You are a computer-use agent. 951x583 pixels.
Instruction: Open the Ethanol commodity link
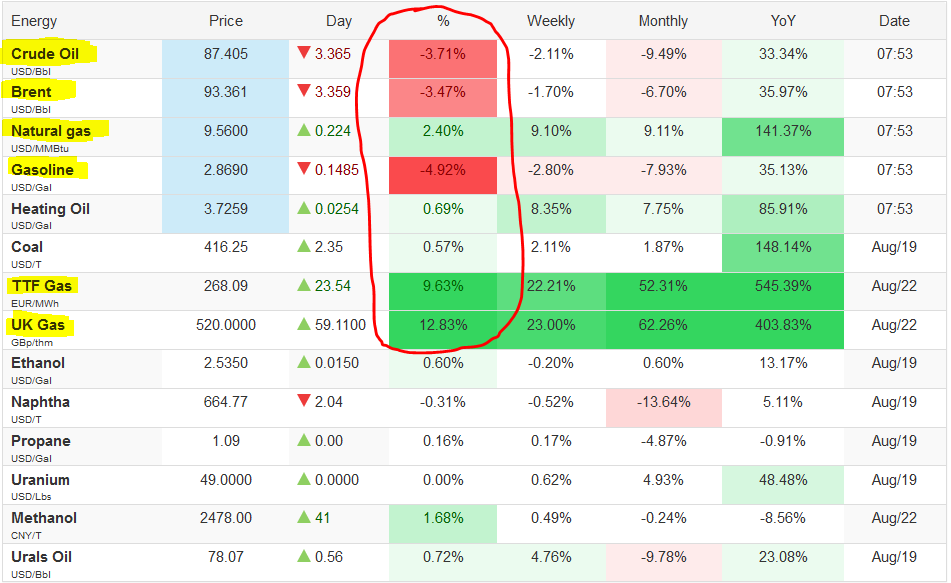click(x=38, y=363)
